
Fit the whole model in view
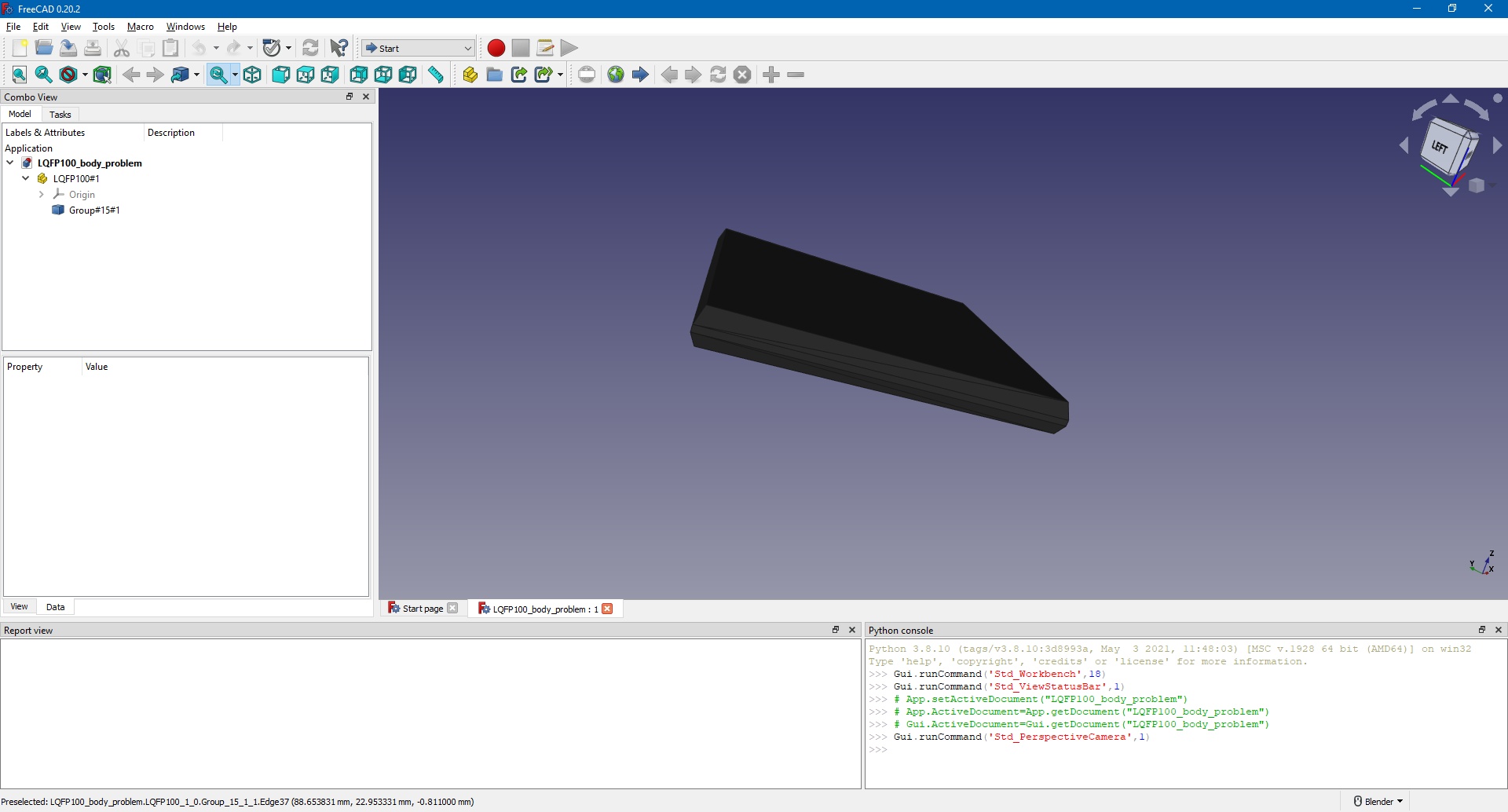pyautogui.click(x=19, y=75)
